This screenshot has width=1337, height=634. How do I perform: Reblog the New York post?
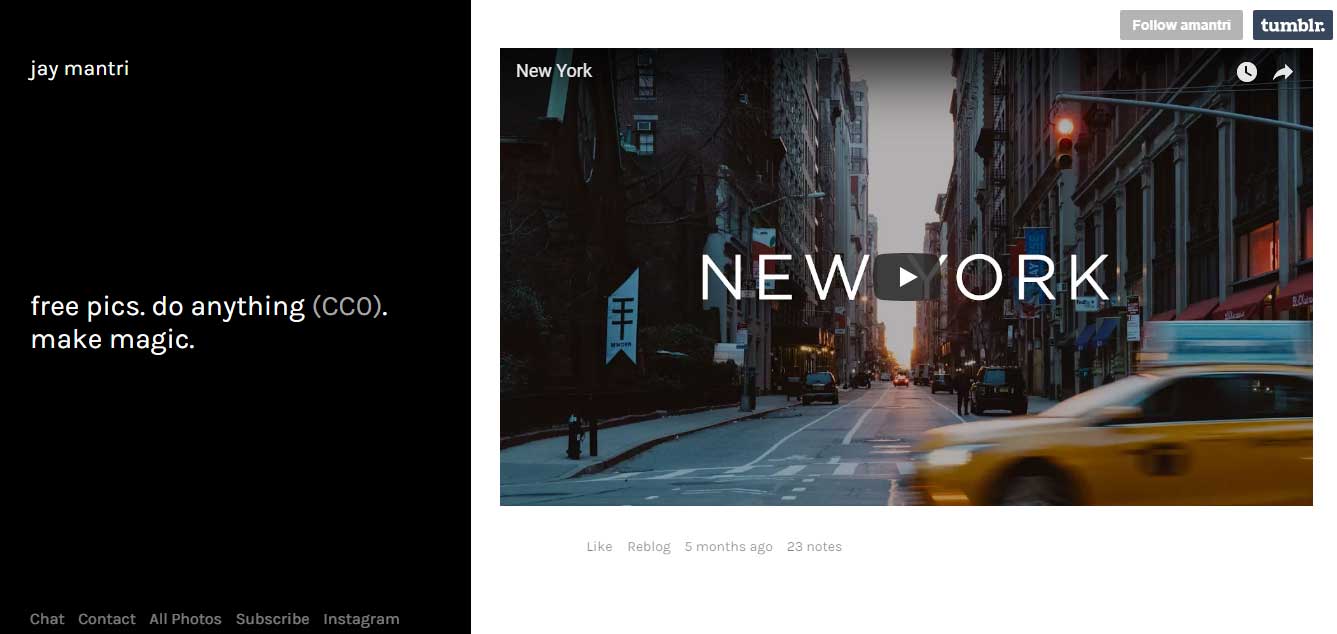coord(649,546)
